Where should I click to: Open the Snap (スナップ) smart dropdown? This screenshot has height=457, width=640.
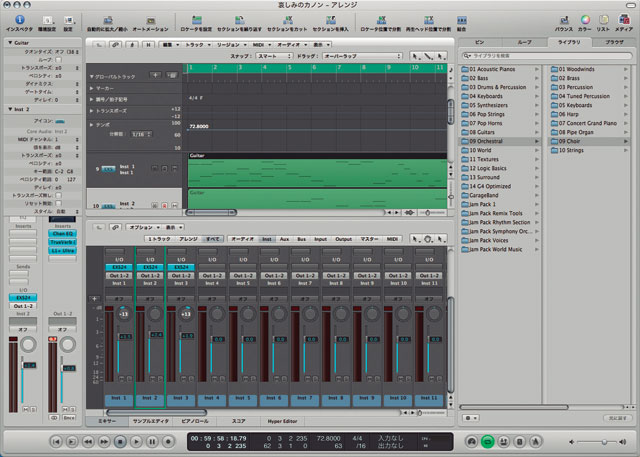click(274, 56)
